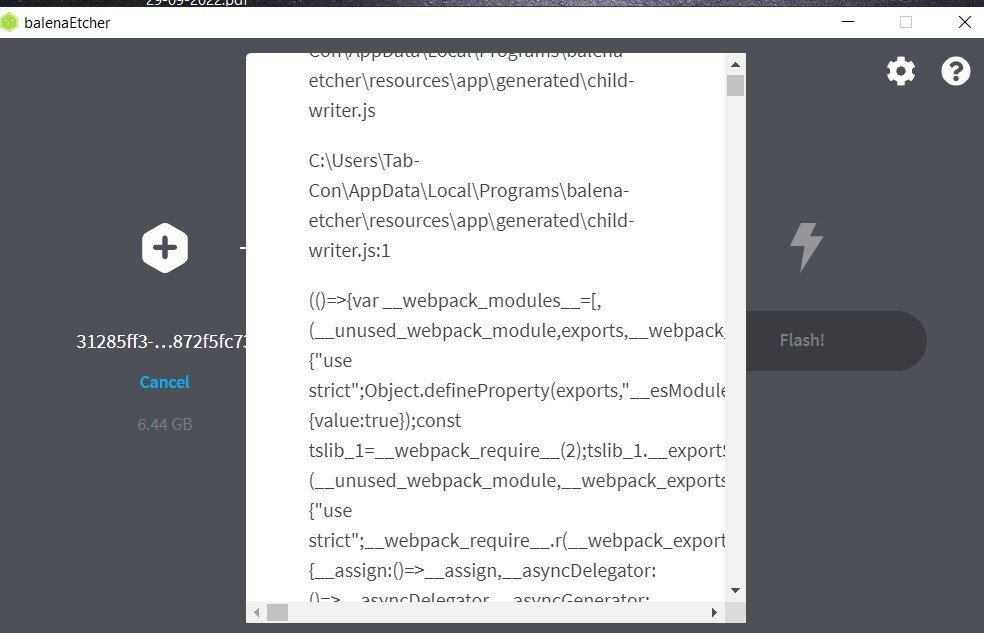Click the 6.44 GB size label
The image size is (984, 633).
(x=164, y=425)
